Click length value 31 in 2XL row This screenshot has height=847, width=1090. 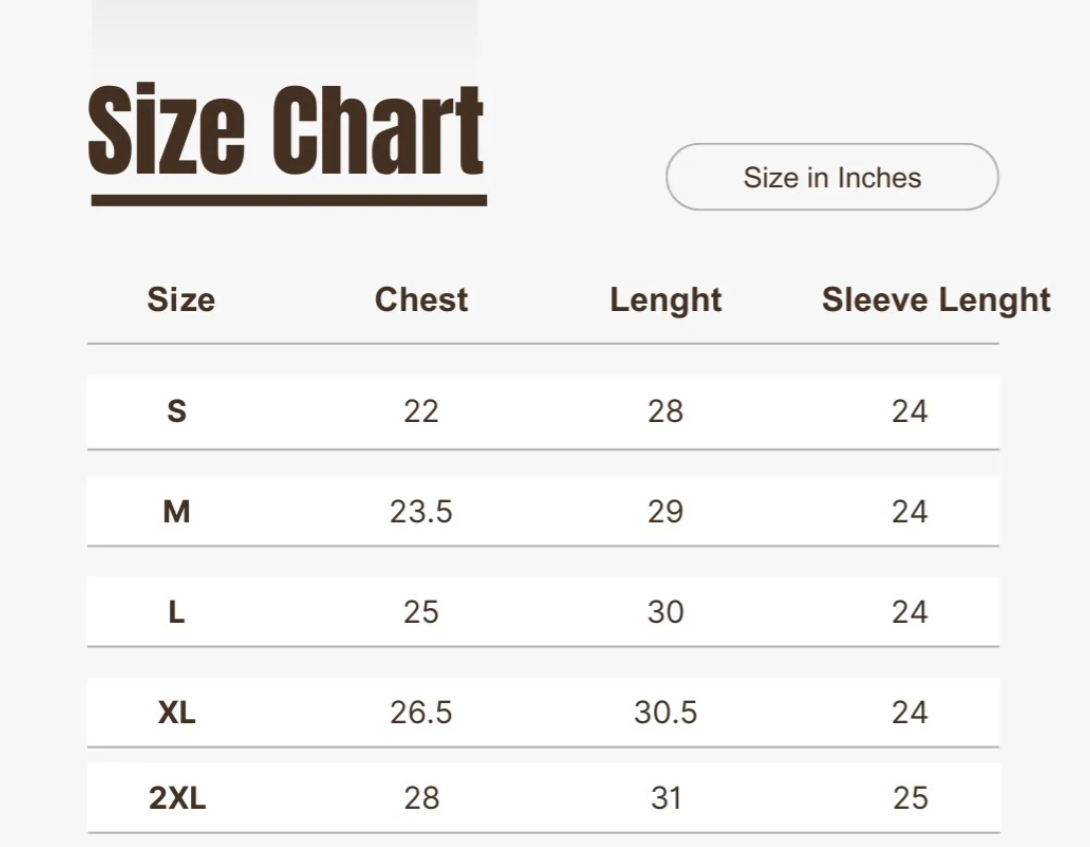(x=666, y=798)
